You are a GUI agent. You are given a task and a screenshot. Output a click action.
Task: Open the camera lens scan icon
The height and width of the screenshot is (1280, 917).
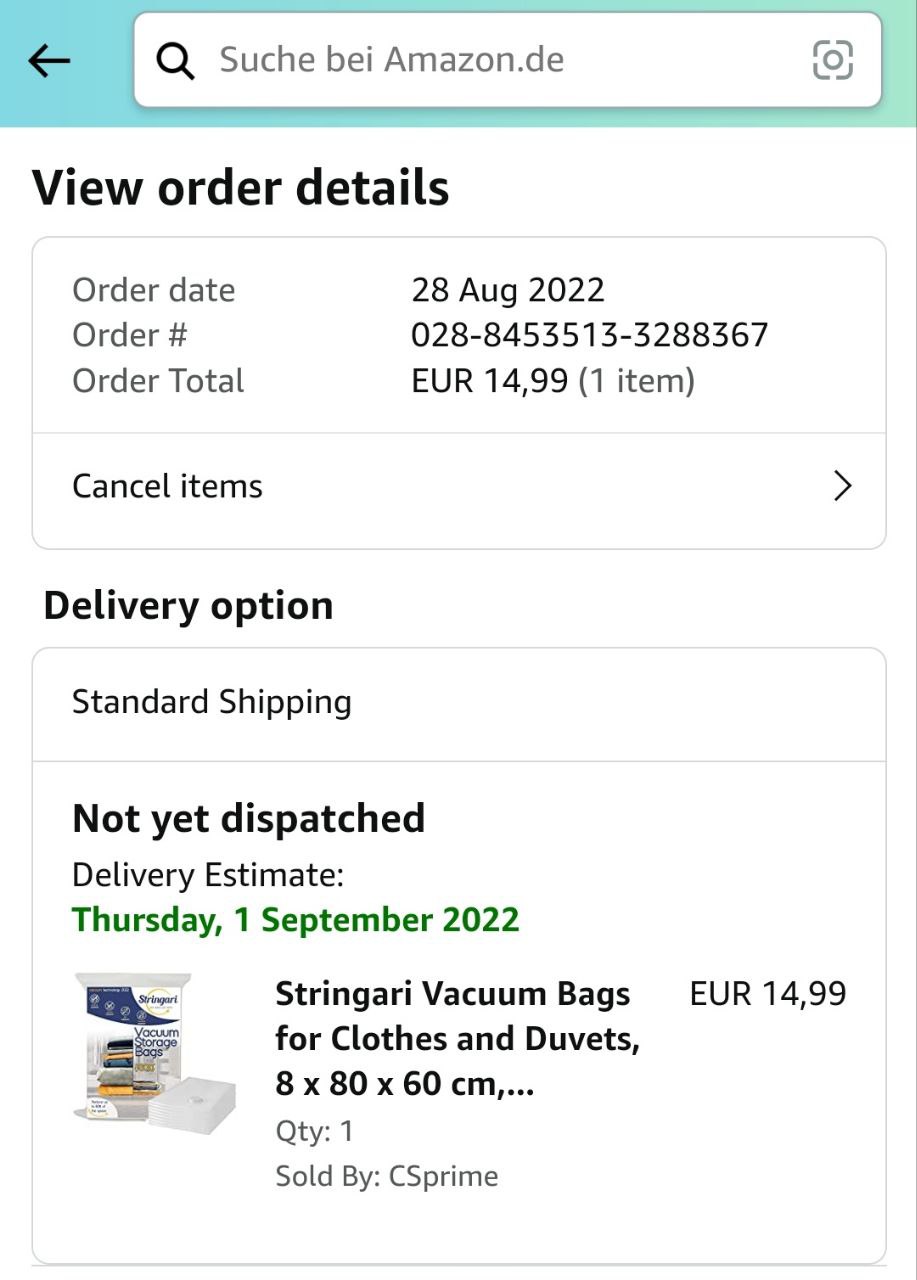pos(832,60)
